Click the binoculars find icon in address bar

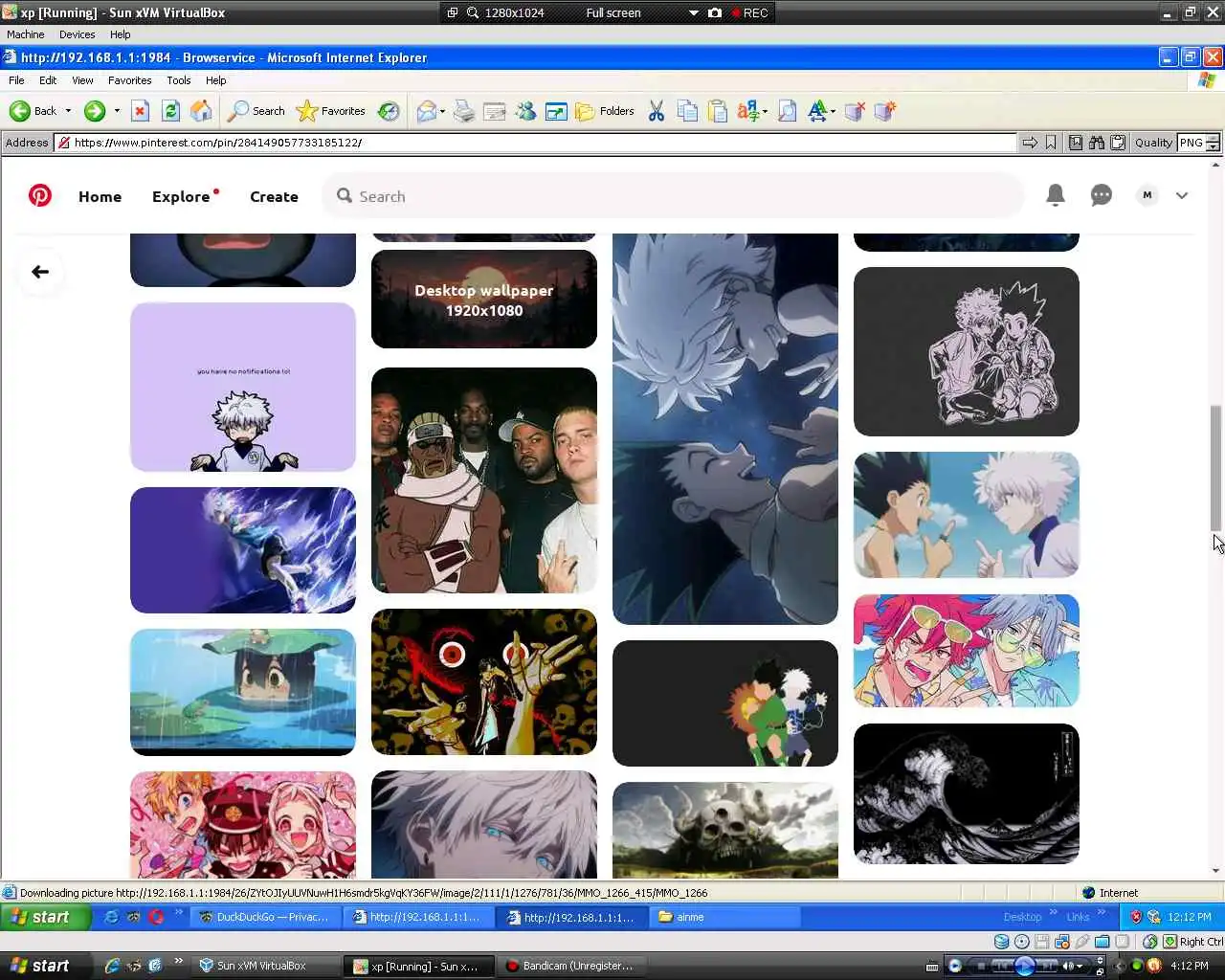[1097, 143]
